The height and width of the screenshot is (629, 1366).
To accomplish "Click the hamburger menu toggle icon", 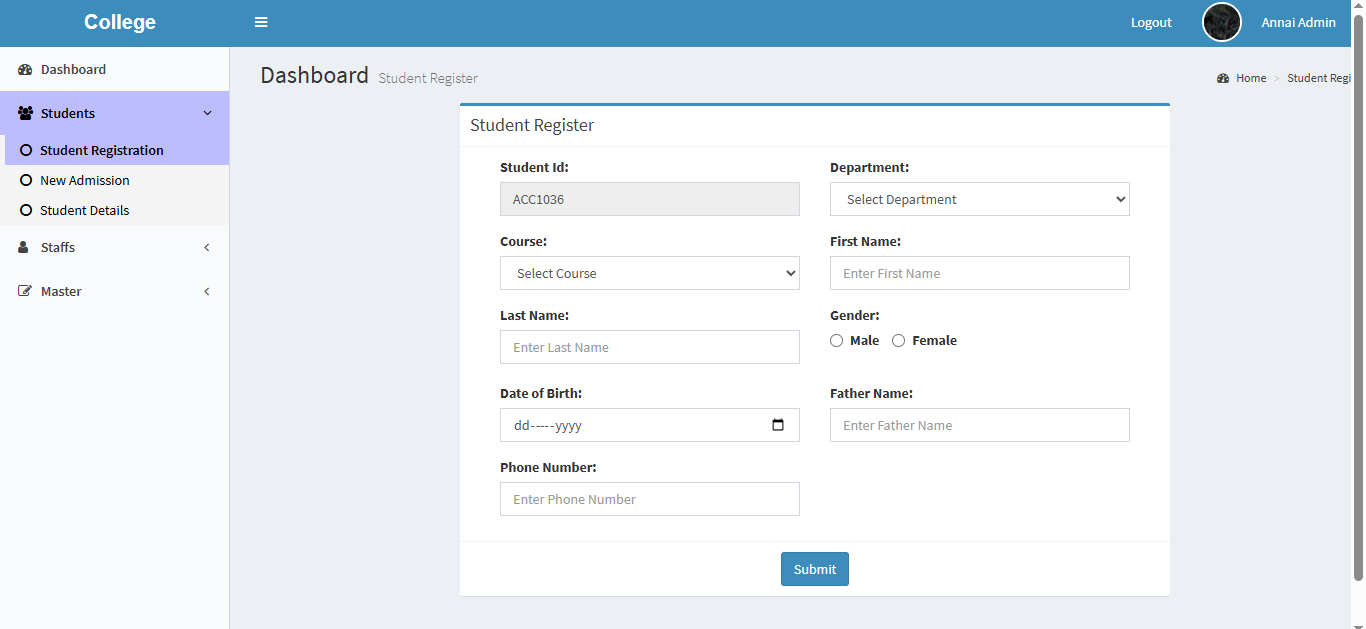I will 261,22.
